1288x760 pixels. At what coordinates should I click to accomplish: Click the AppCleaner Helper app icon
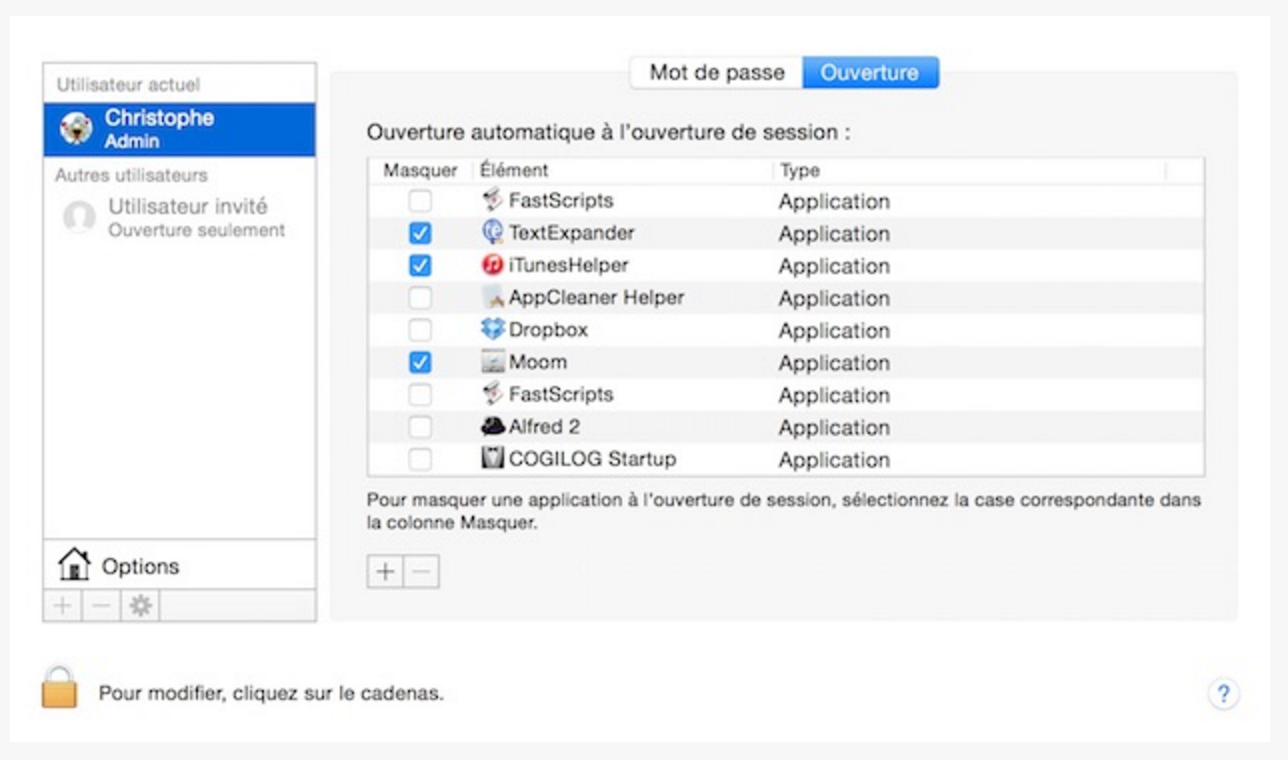click(493, 297)
